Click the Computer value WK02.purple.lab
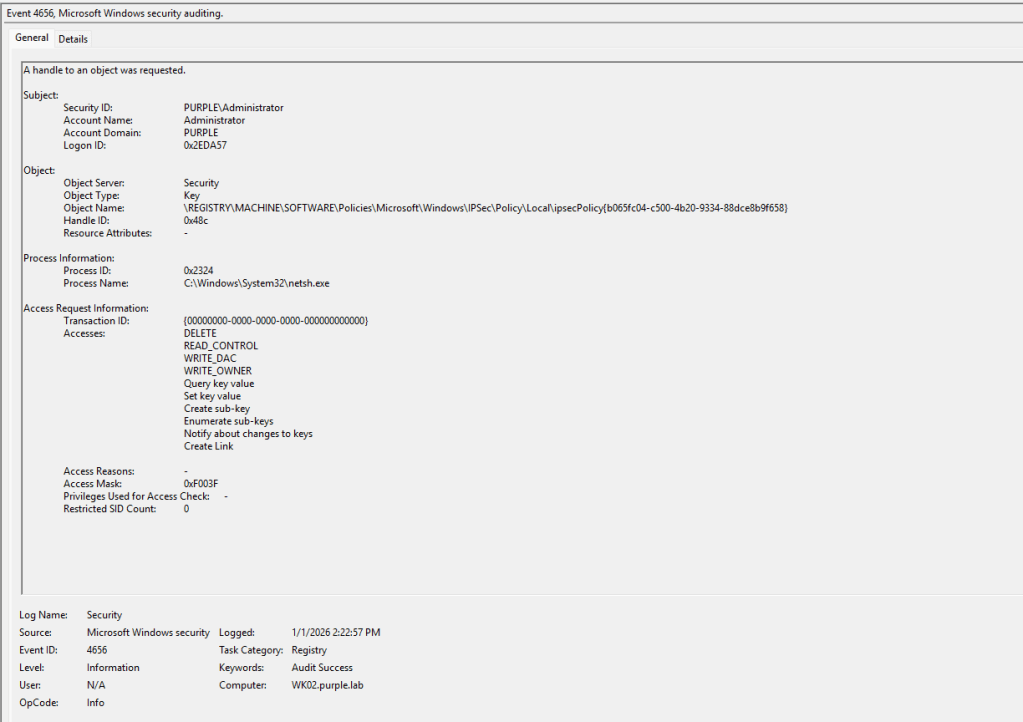 click(x=326, y=685)
